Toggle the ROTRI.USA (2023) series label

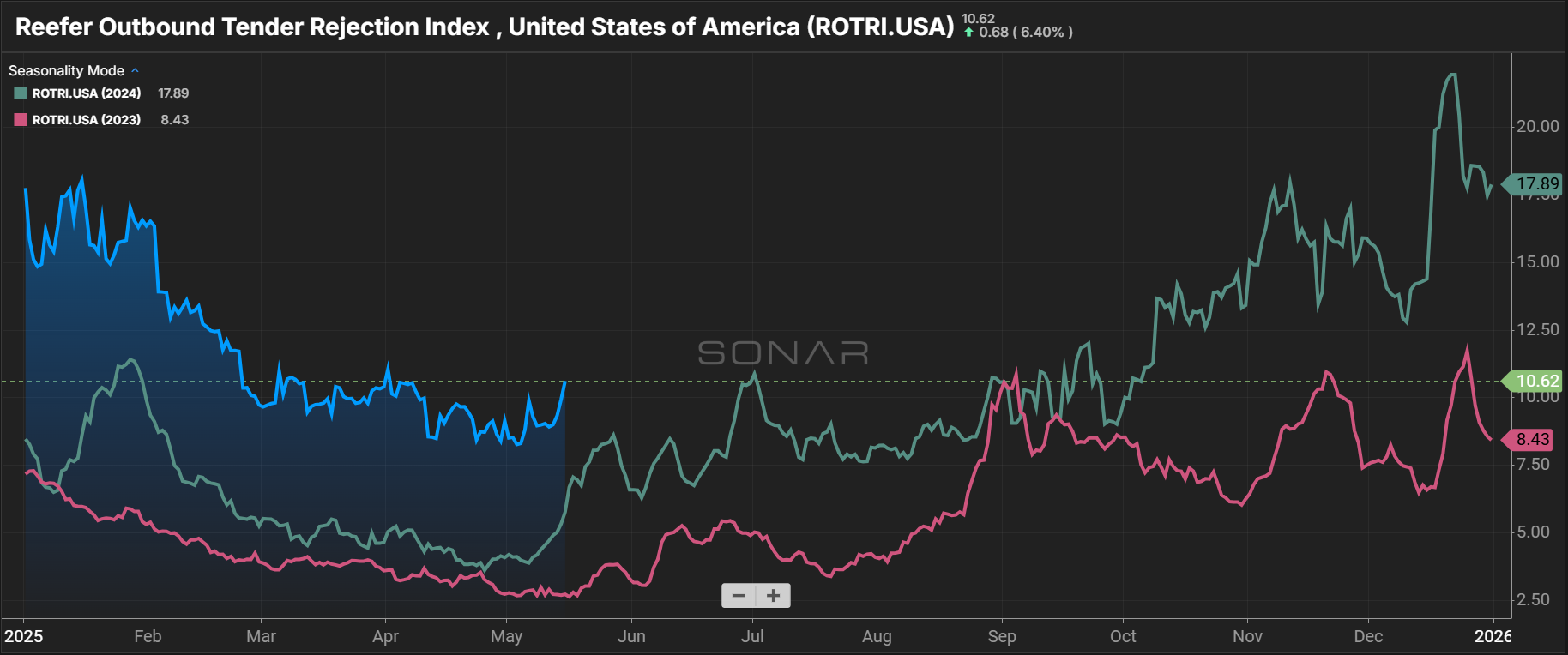(x=87, y=120)
